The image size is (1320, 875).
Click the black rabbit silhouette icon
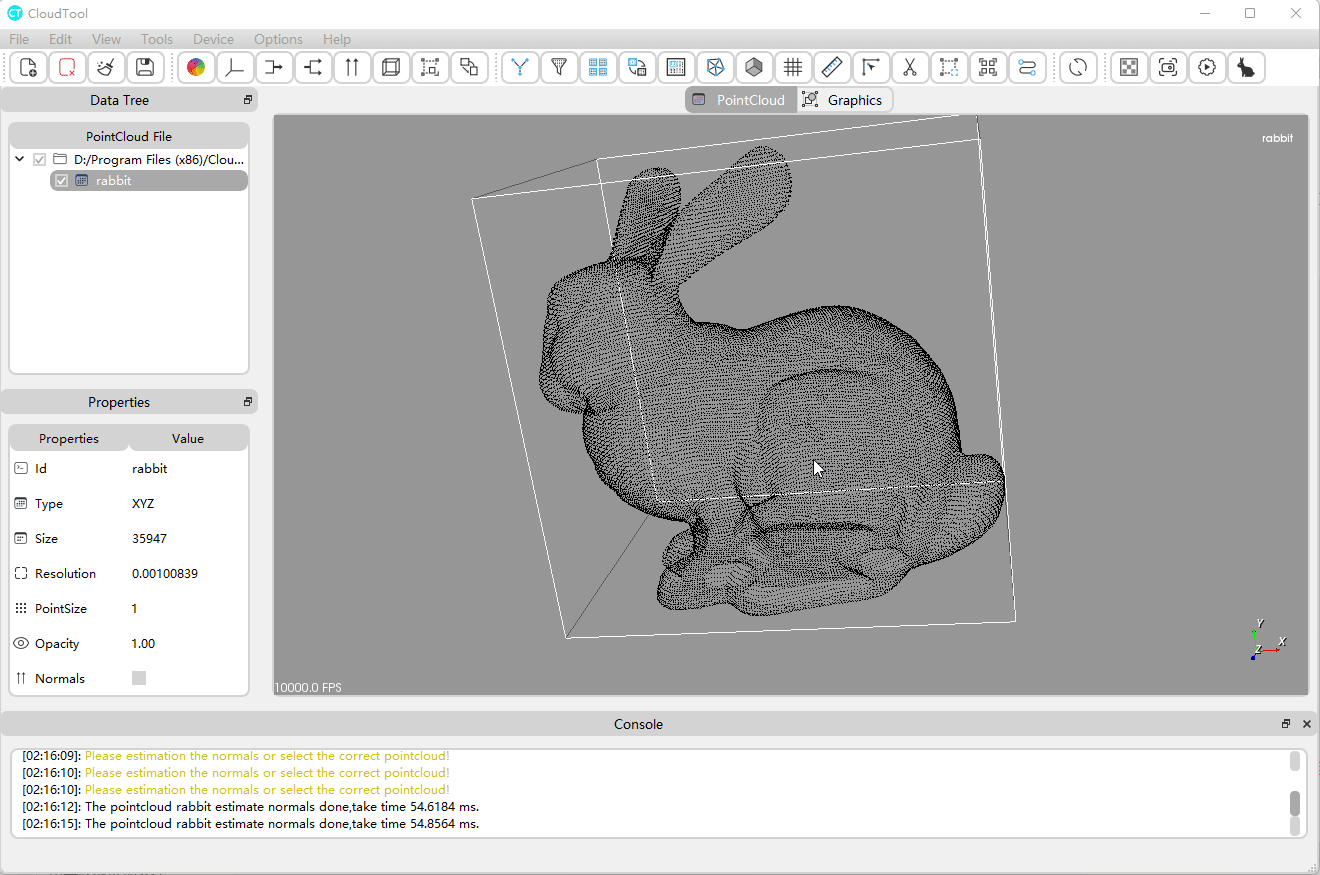coord(1246,68)
